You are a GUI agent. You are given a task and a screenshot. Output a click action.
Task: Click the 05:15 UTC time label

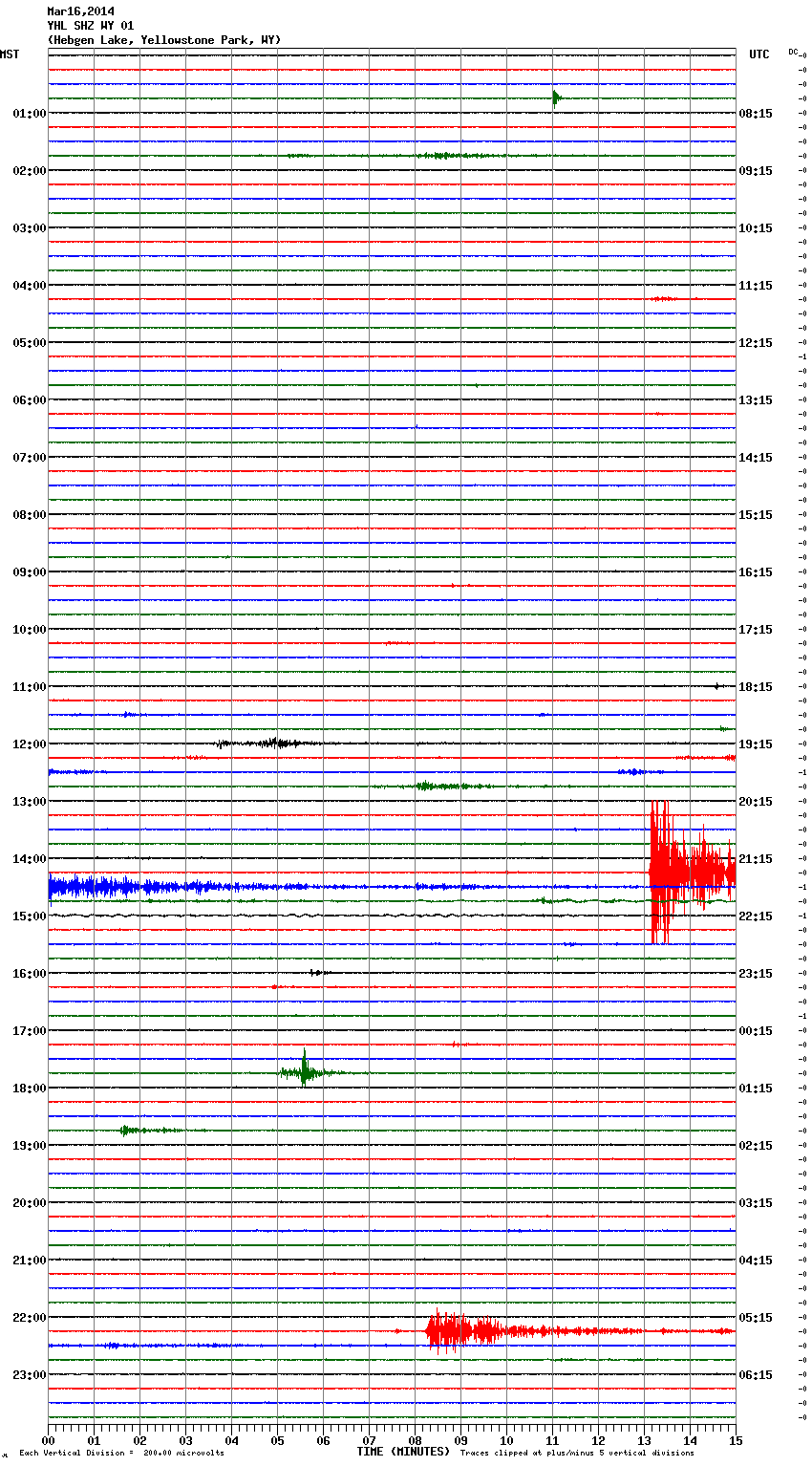(756, 1318)
